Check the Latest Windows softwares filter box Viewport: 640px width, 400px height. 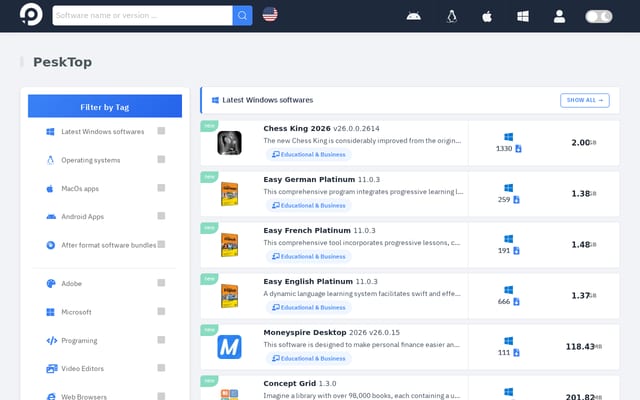point(161,131)
